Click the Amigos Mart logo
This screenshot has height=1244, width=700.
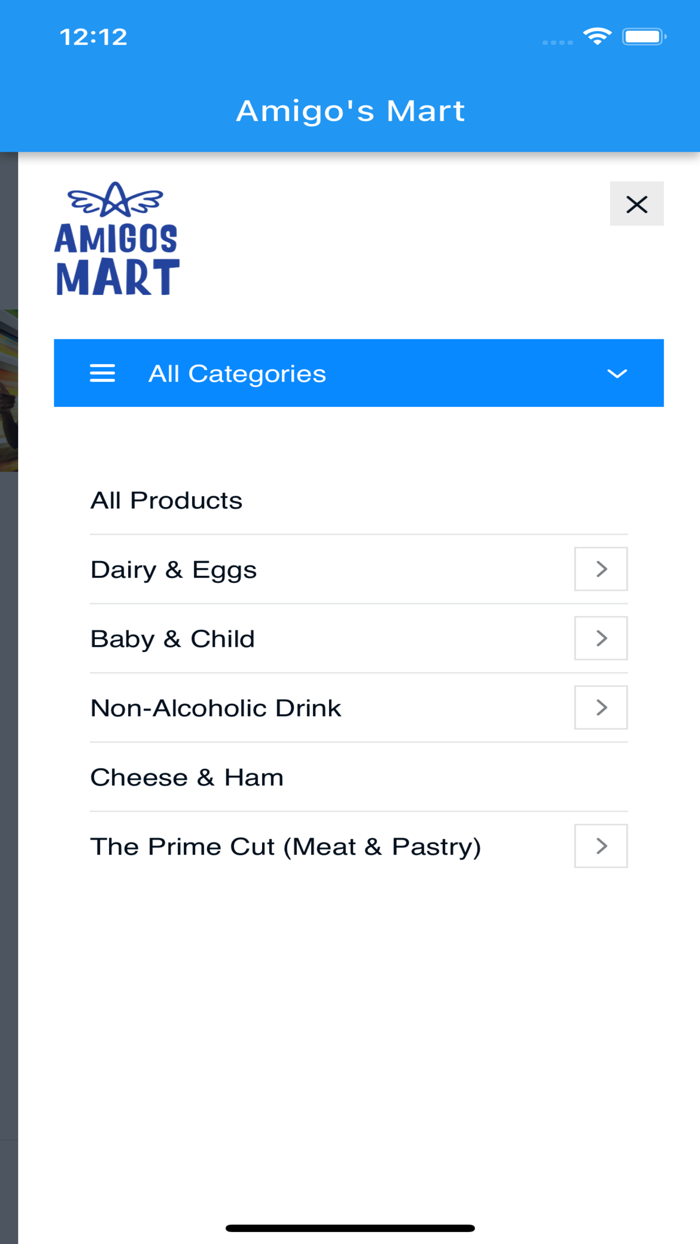tap(116, 238)
